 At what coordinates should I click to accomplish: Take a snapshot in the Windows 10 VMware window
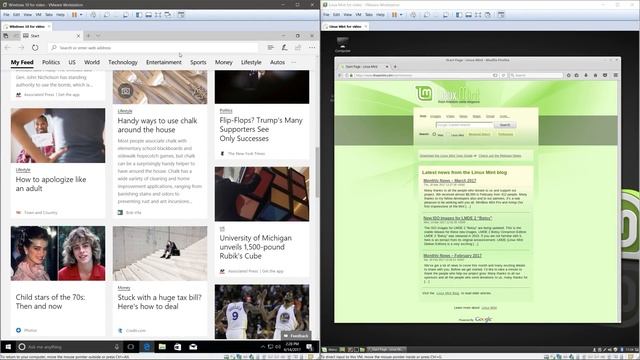tap(107, 15)
